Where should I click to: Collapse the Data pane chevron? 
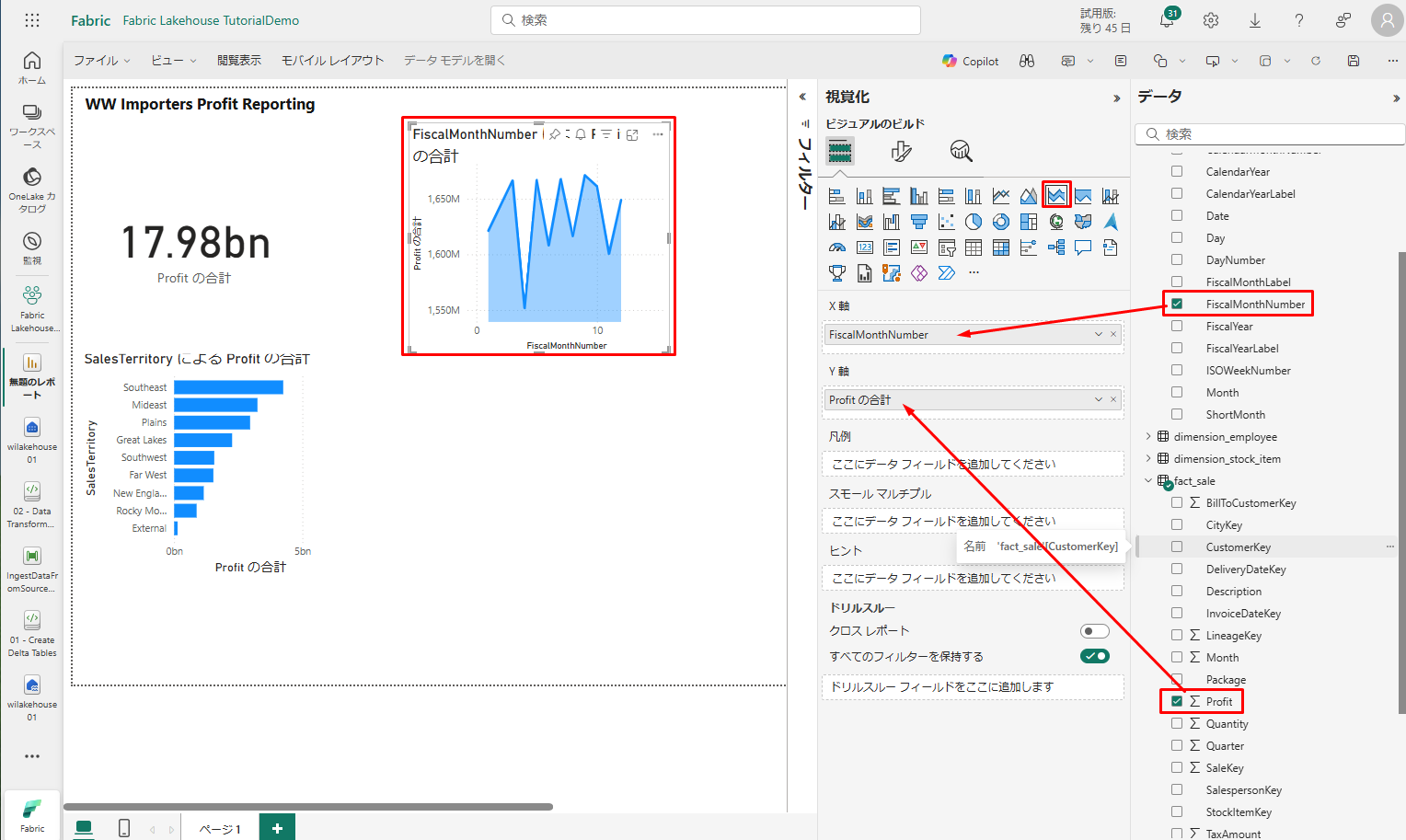(x=1397, y=98)
